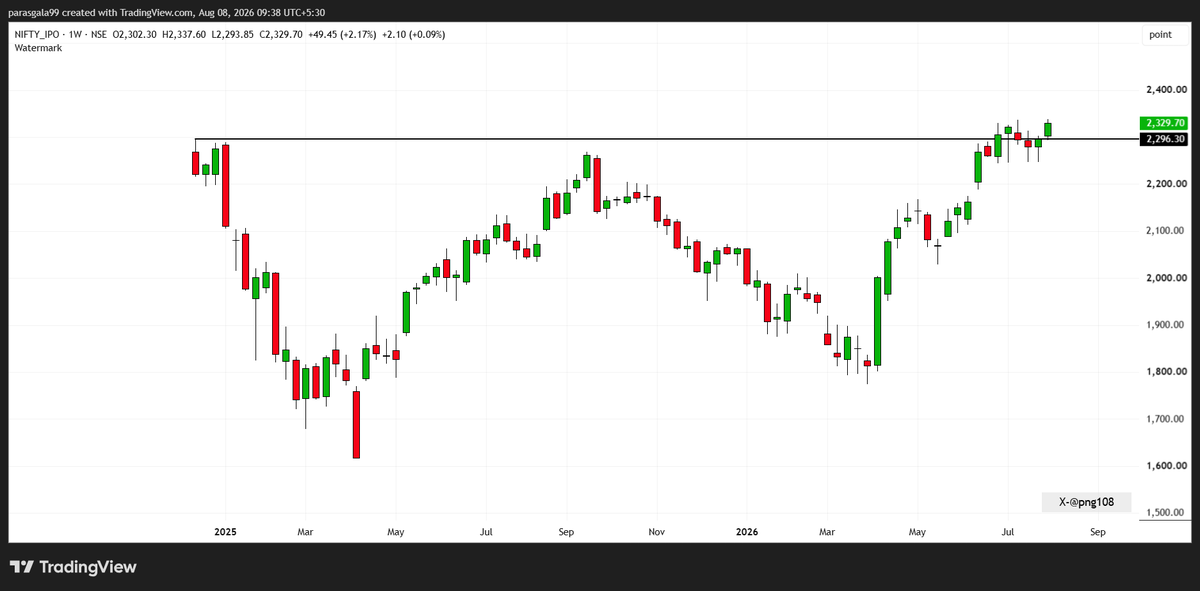Click the open value O2,302.30
The height and width of the screenshot is (591, 1200).
click(x=134, y=35)
